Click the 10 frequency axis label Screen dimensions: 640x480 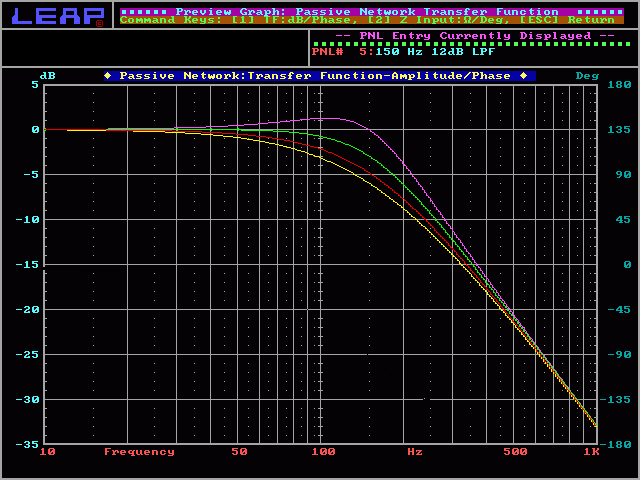[x=47, y=452]
